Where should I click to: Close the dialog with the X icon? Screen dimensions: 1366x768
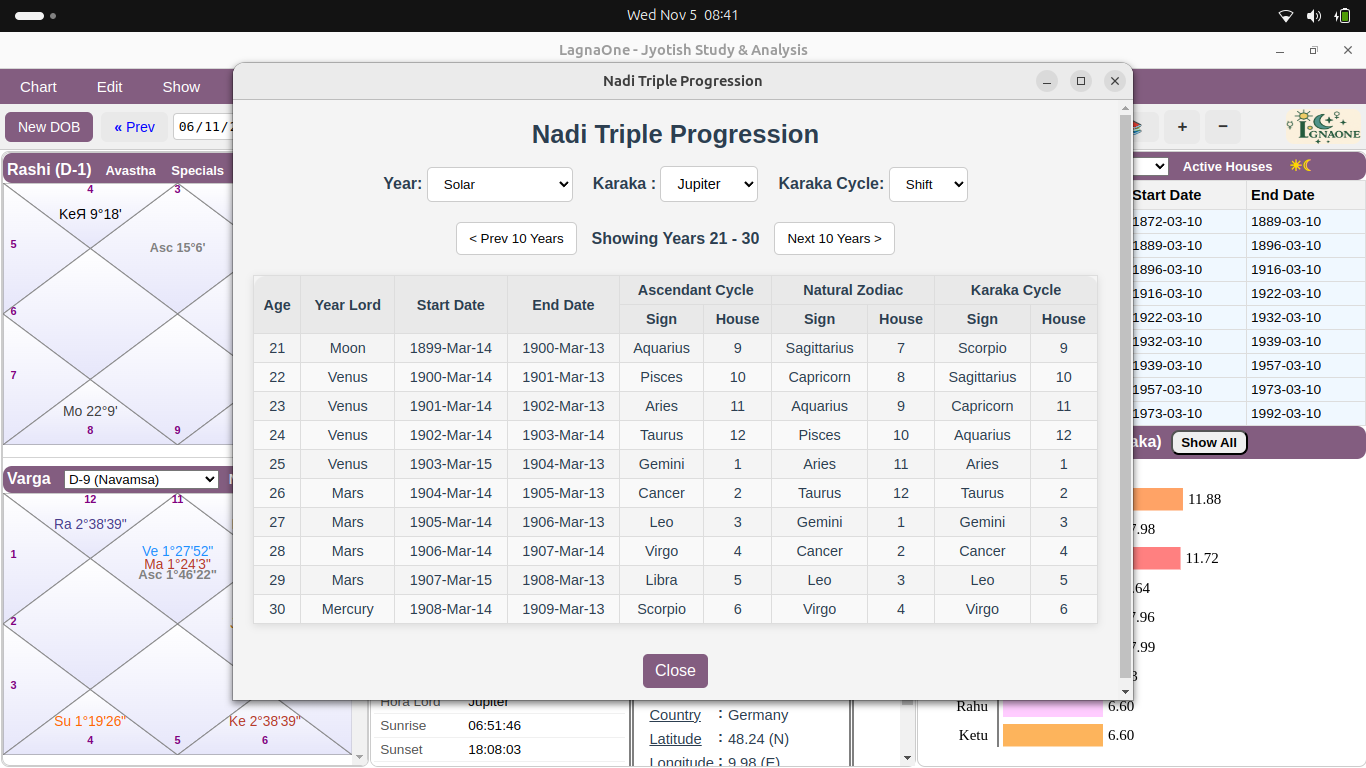(1114, 81)
